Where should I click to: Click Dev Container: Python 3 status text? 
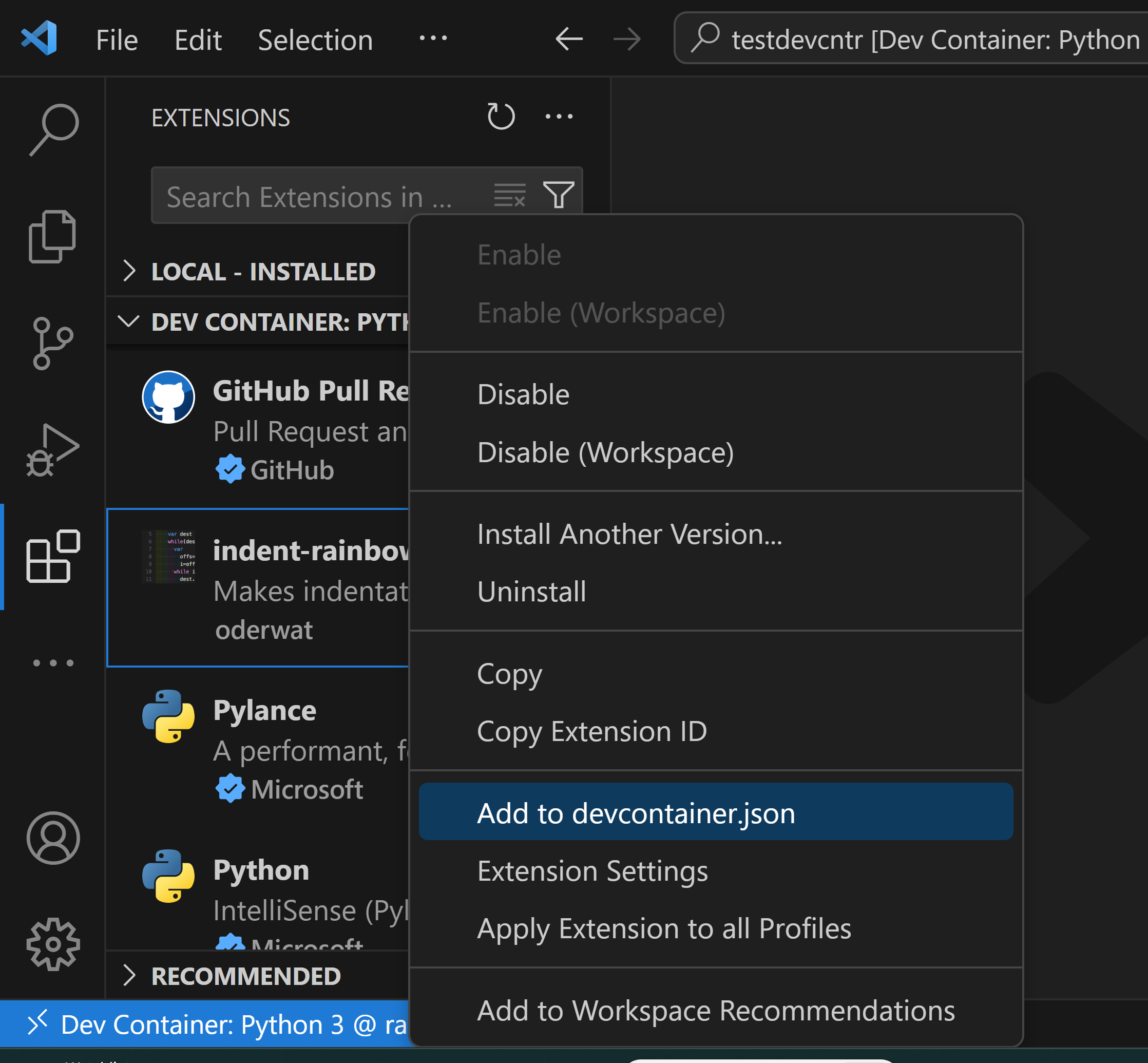234,1024
